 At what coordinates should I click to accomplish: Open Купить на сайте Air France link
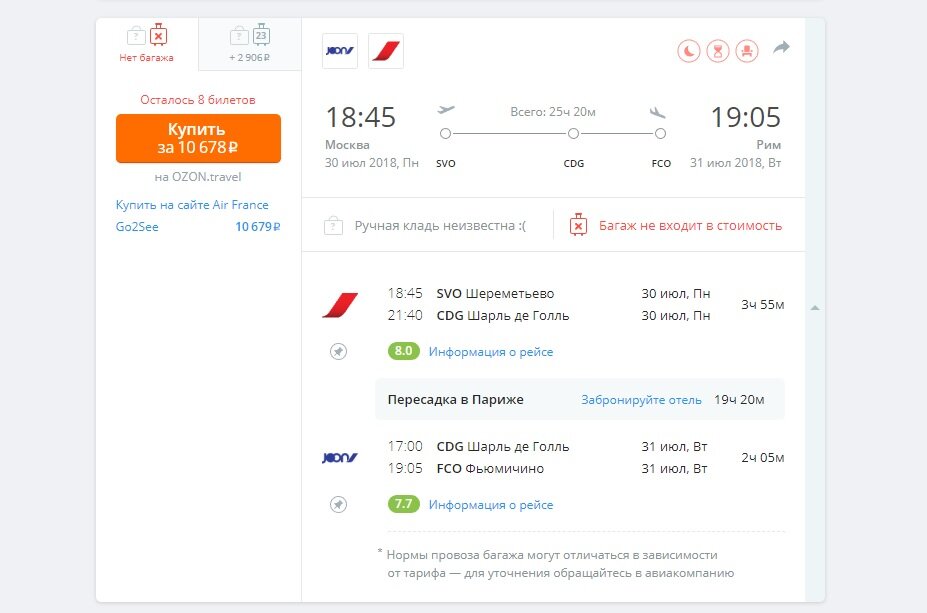point(192,205)
